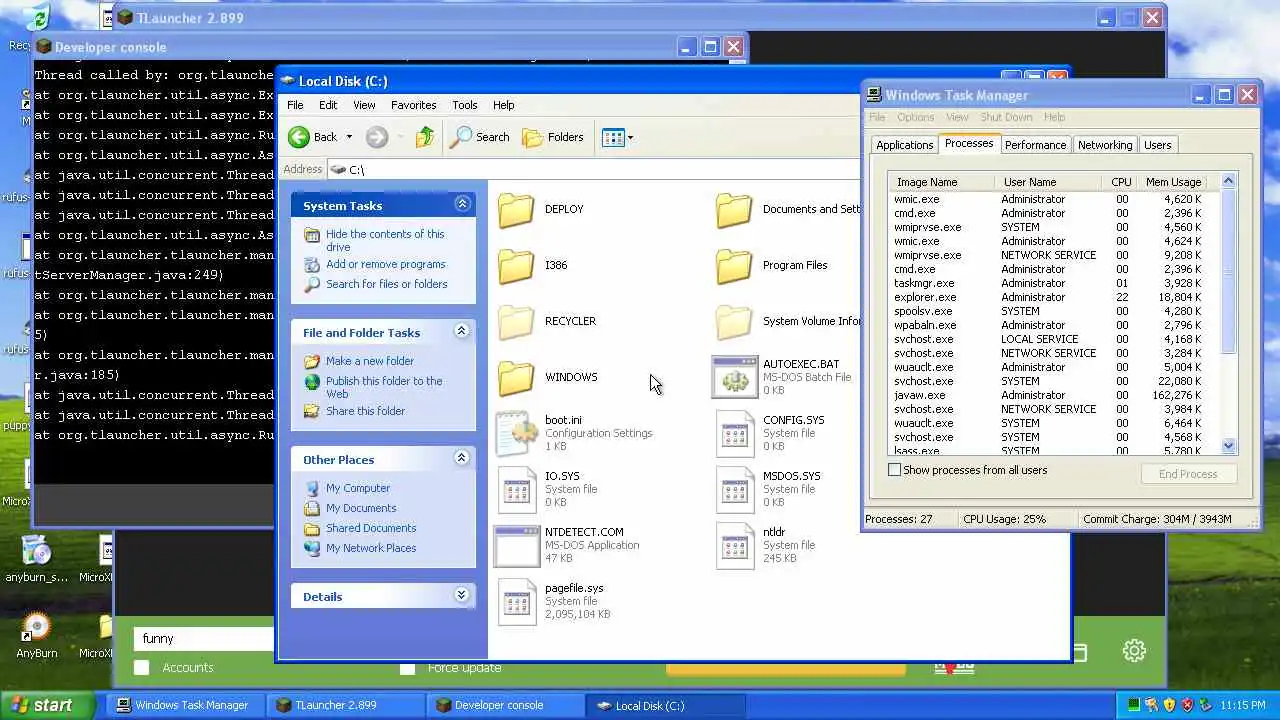Select the taskmgr.exe process row
Viewport: 1280px width, 720px height.
[1053, 283]
